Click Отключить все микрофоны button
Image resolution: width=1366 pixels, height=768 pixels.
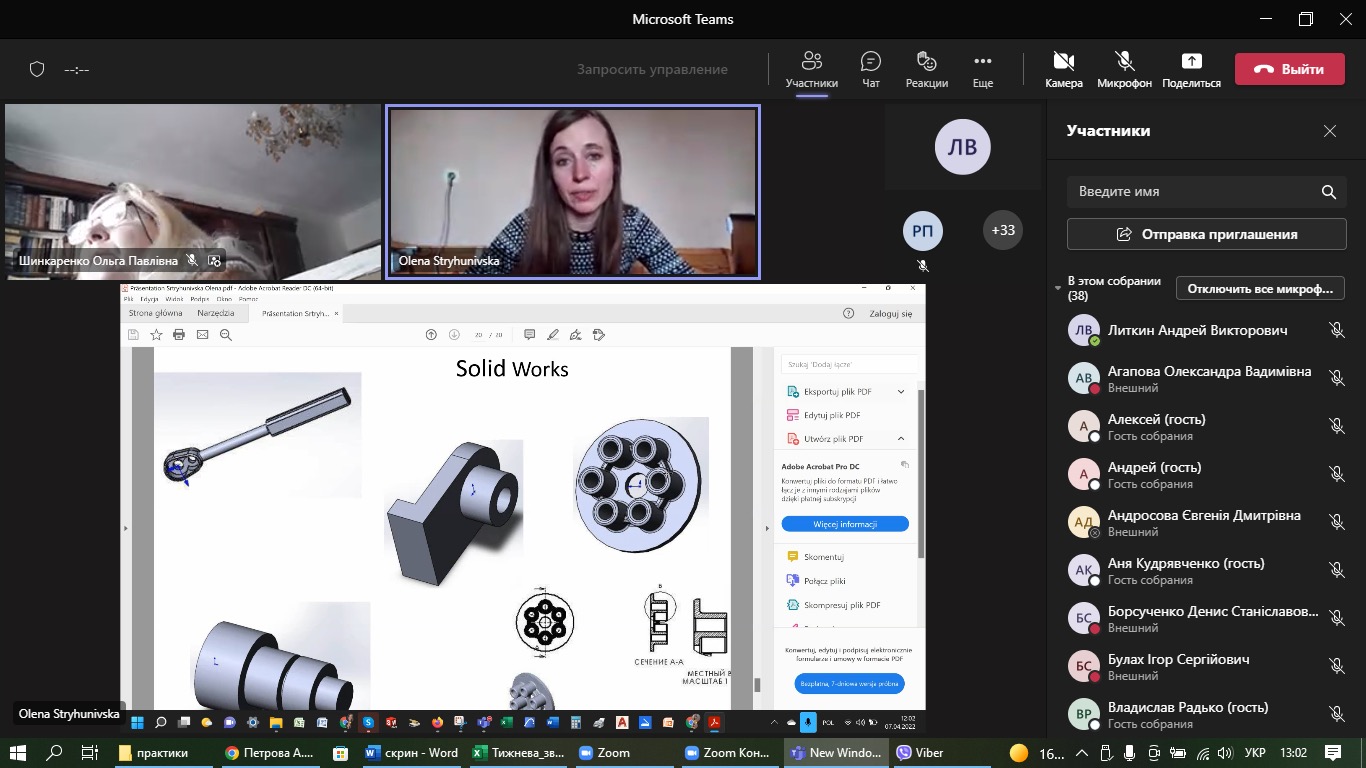click(1259, 288)
